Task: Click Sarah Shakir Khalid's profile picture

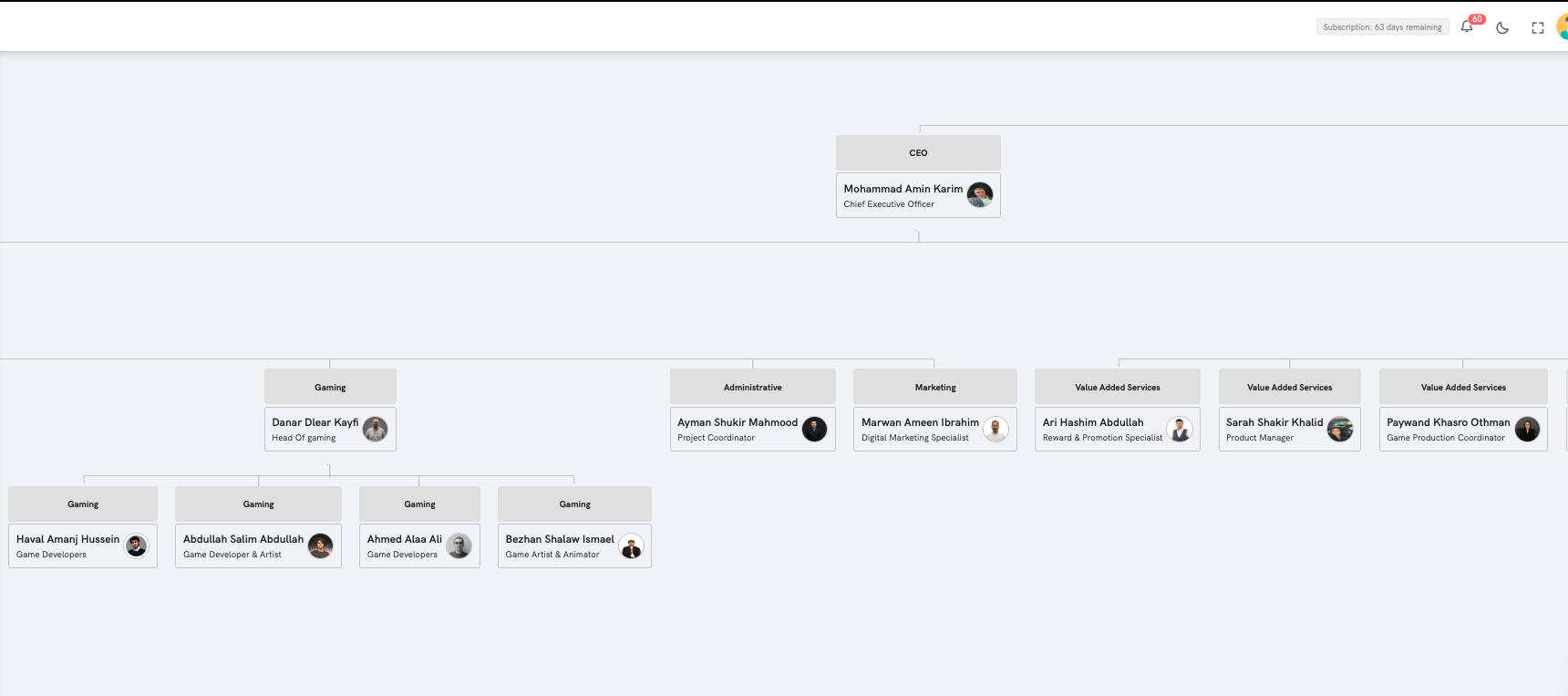Action: click(x=1340, y=429)
